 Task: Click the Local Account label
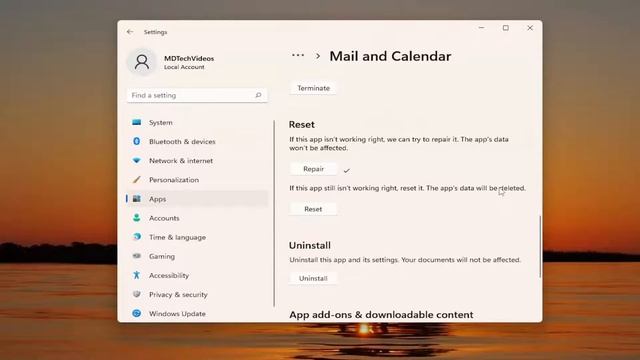pos(184,67)
